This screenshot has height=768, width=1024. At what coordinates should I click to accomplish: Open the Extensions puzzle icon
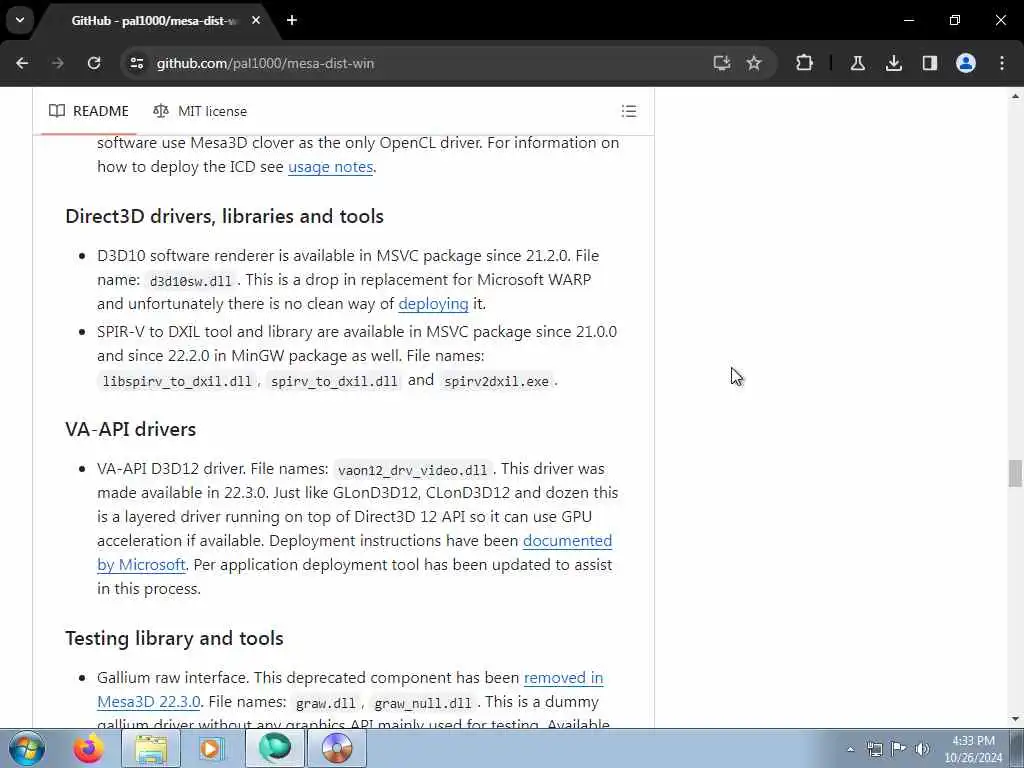[x=805, y=63]
